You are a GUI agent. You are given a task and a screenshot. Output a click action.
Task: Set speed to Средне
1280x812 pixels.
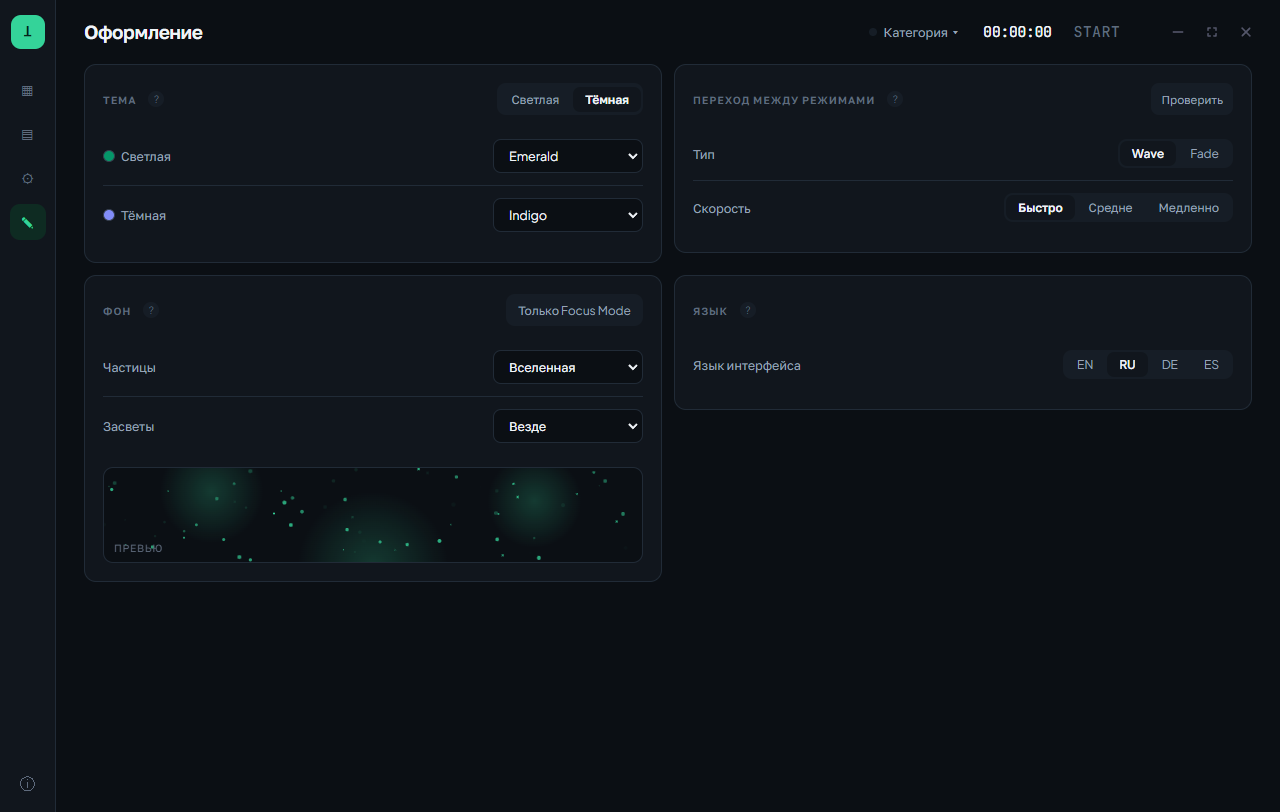(1110, 208)
